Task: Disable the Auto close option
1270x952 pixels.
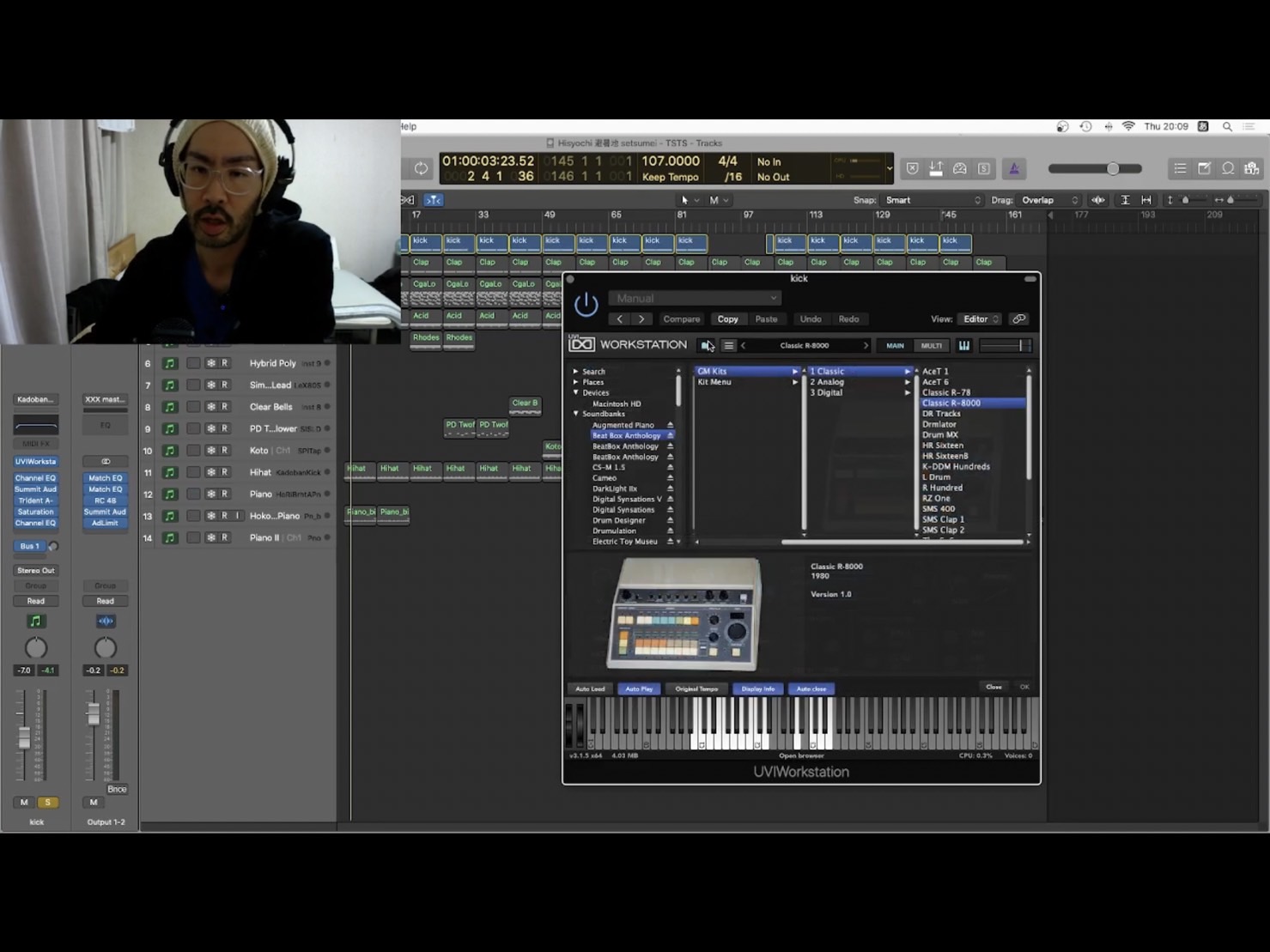Action: 811,688
